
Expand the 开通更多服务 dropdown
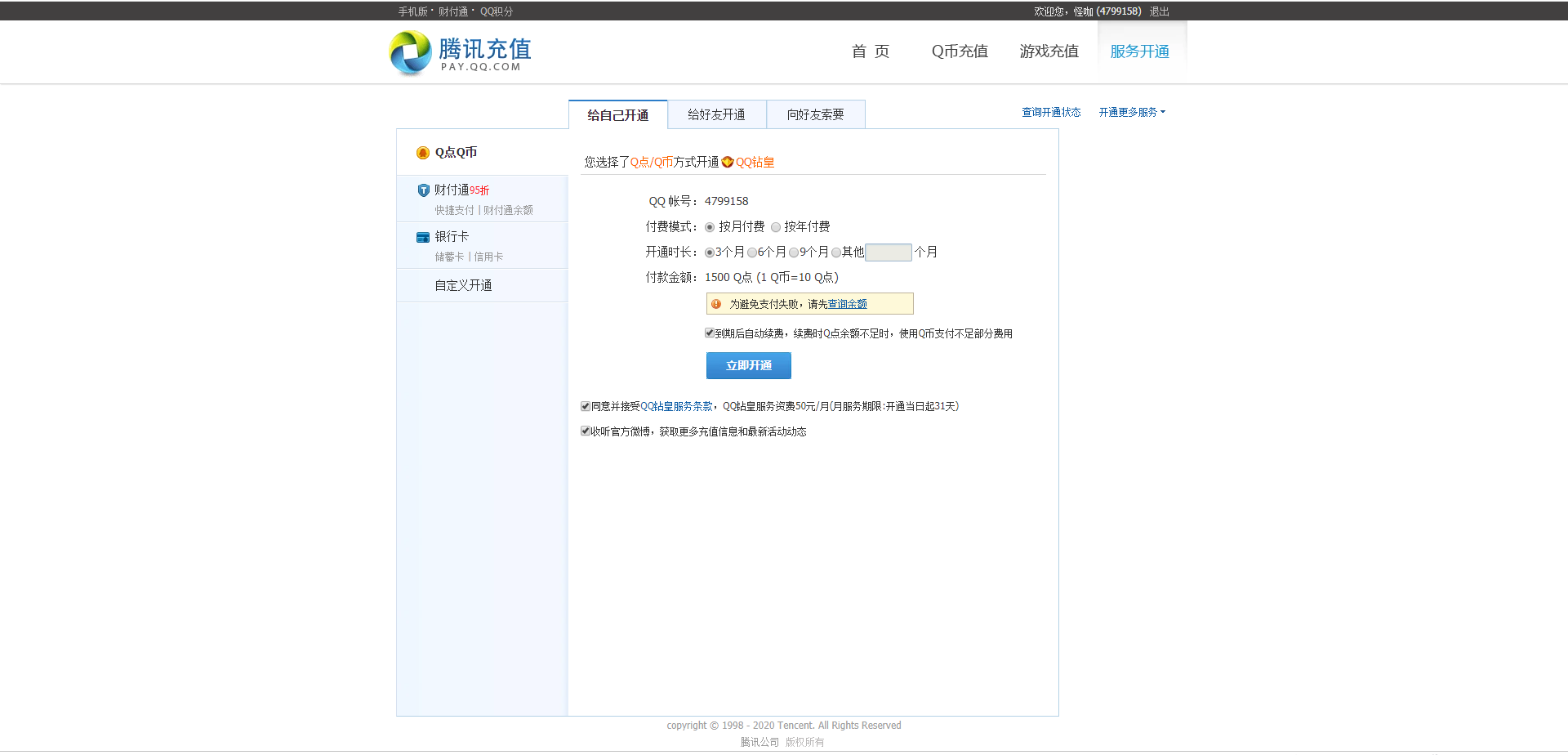point(1131,112)
